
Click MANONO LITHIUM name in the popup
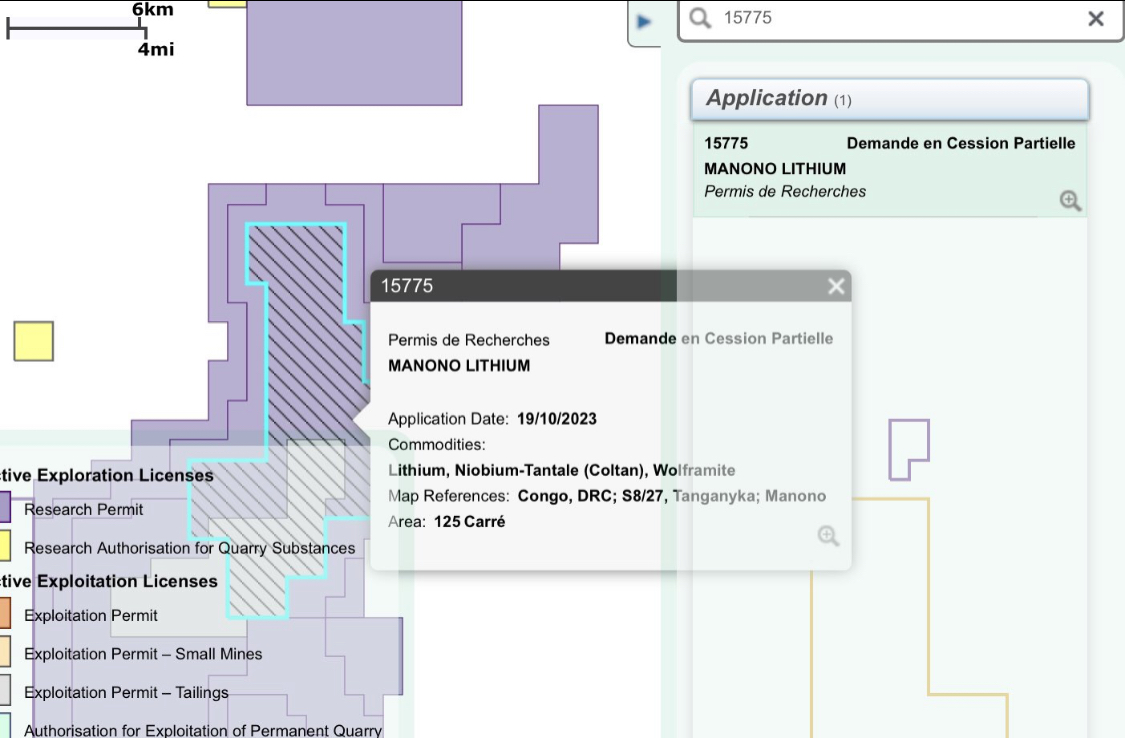pos(459,366)
